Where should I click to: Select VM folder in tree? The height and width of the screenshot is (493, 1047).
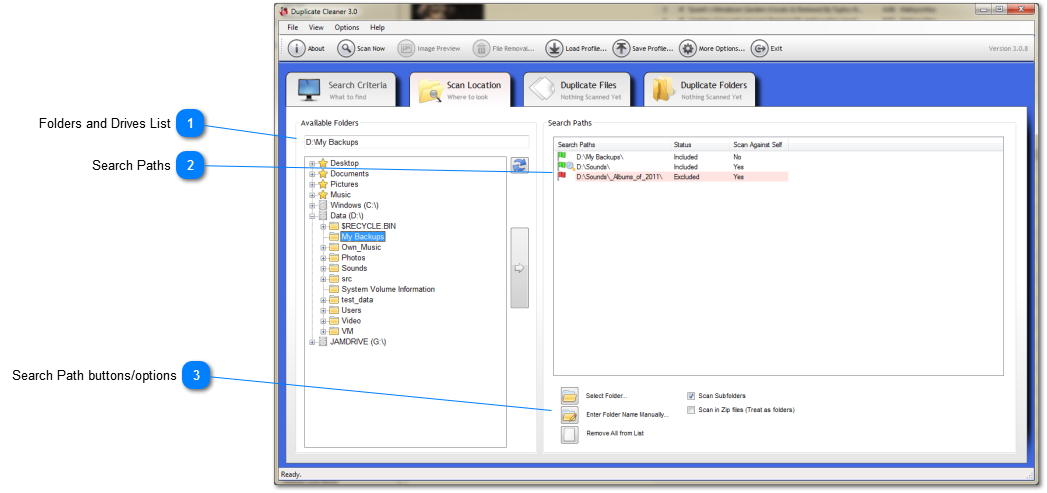point(347,331)
